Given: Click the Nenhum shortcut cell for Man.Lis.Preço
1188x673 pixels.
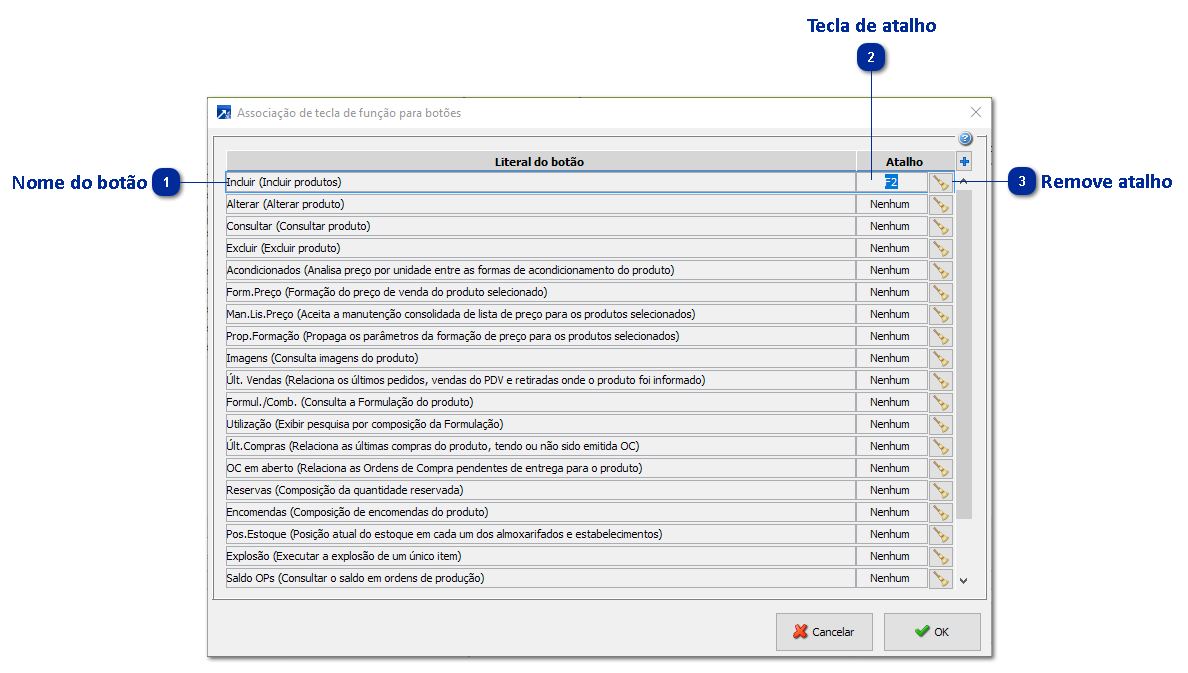Looking at the screenshot, I should click(892, 315).
